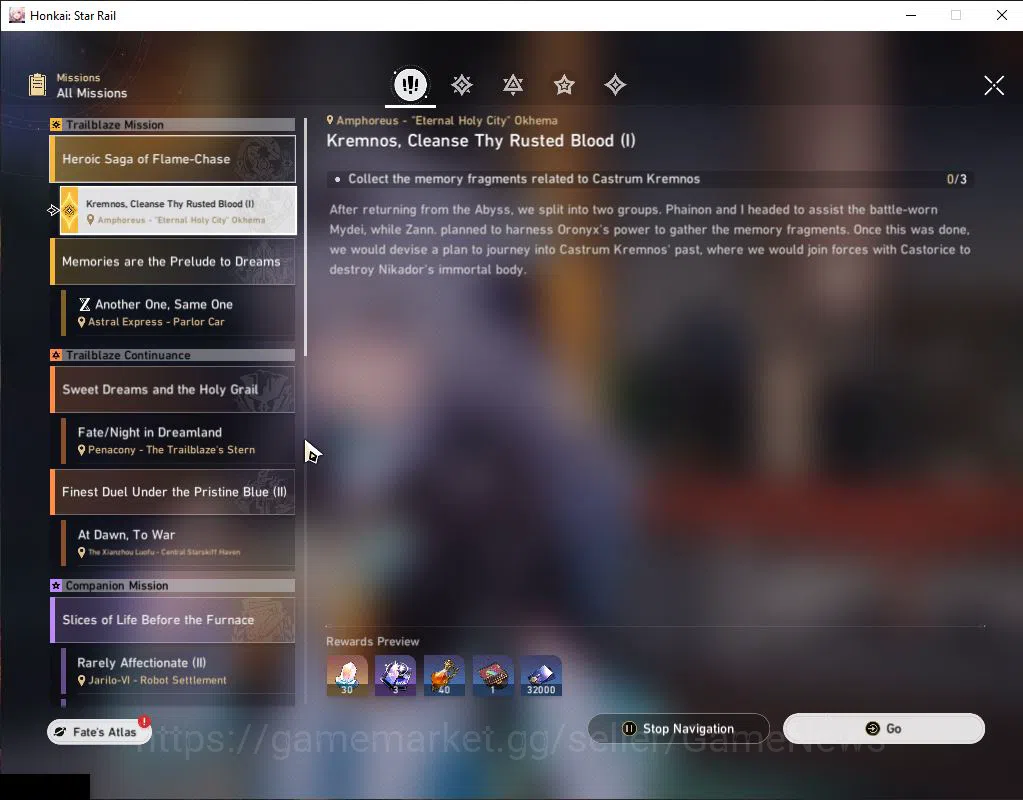Image resolution: width=1023 pixels, height=800 pixels.
Task: Click the Companion Mission section header
Action: point(173,585)
